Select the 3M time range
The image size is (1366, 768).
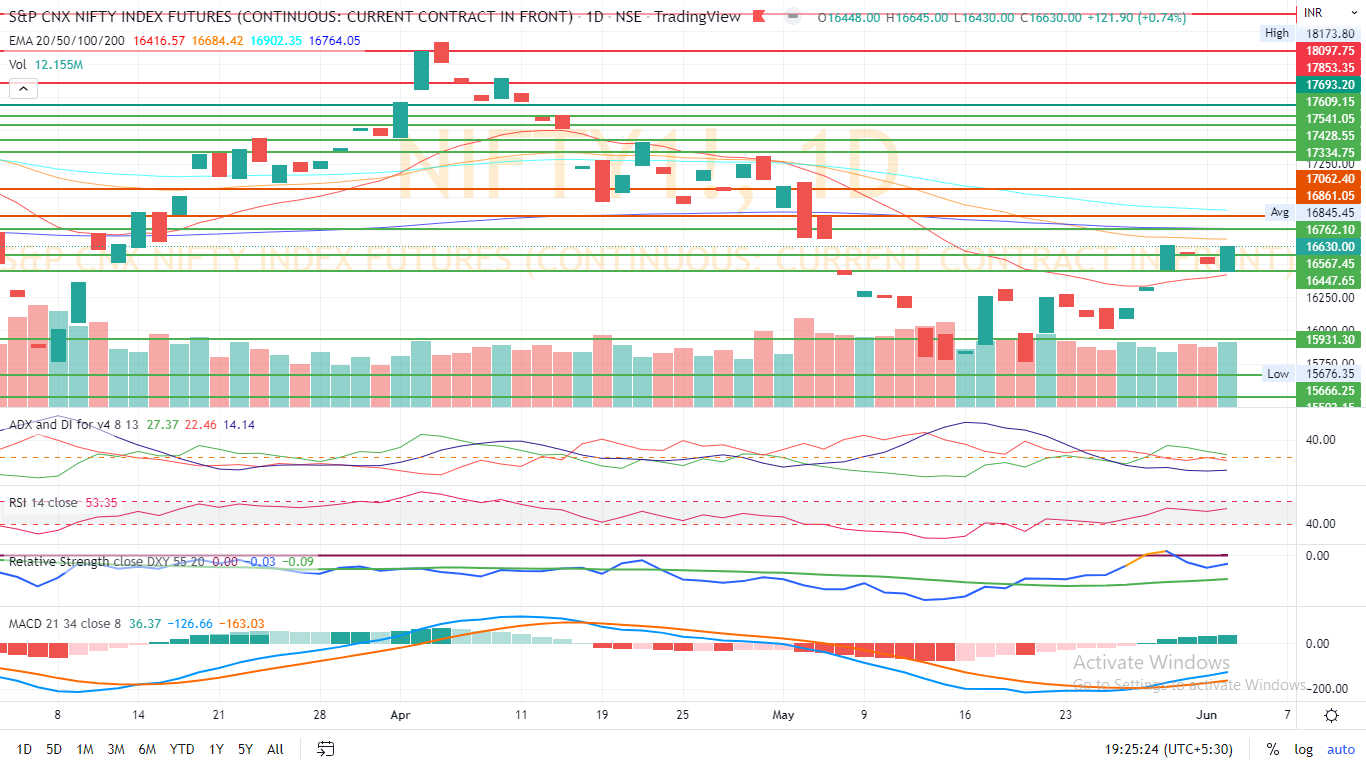click(x=116, y=749)
